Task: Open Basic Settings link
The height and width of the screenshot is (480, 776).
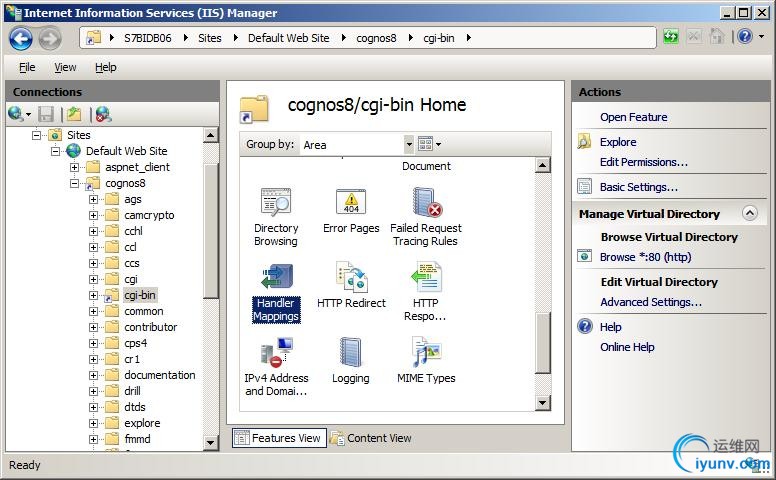Action: tap(638, 187)
